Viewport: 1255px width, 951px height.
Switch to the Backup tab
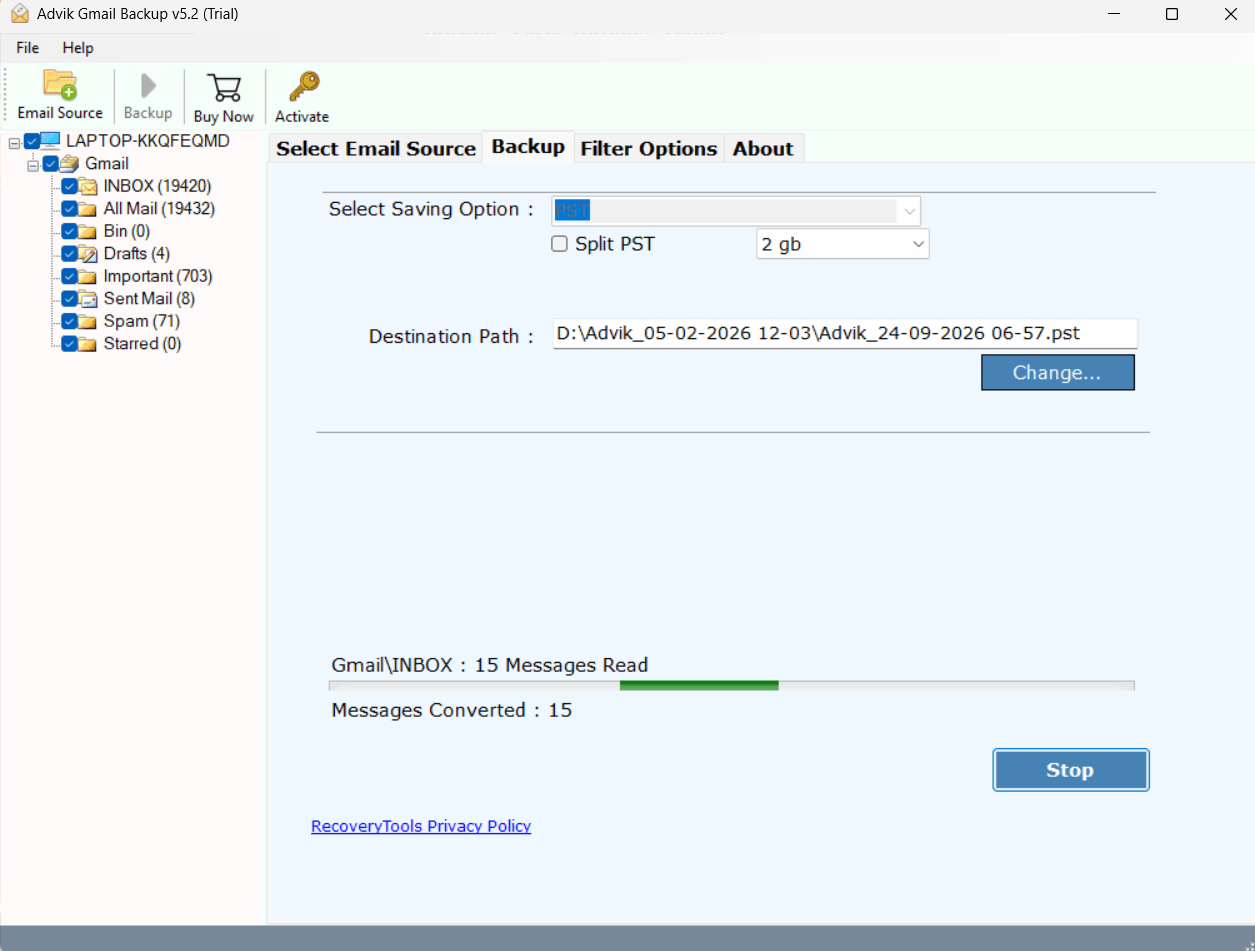click(x=528, y=147)
